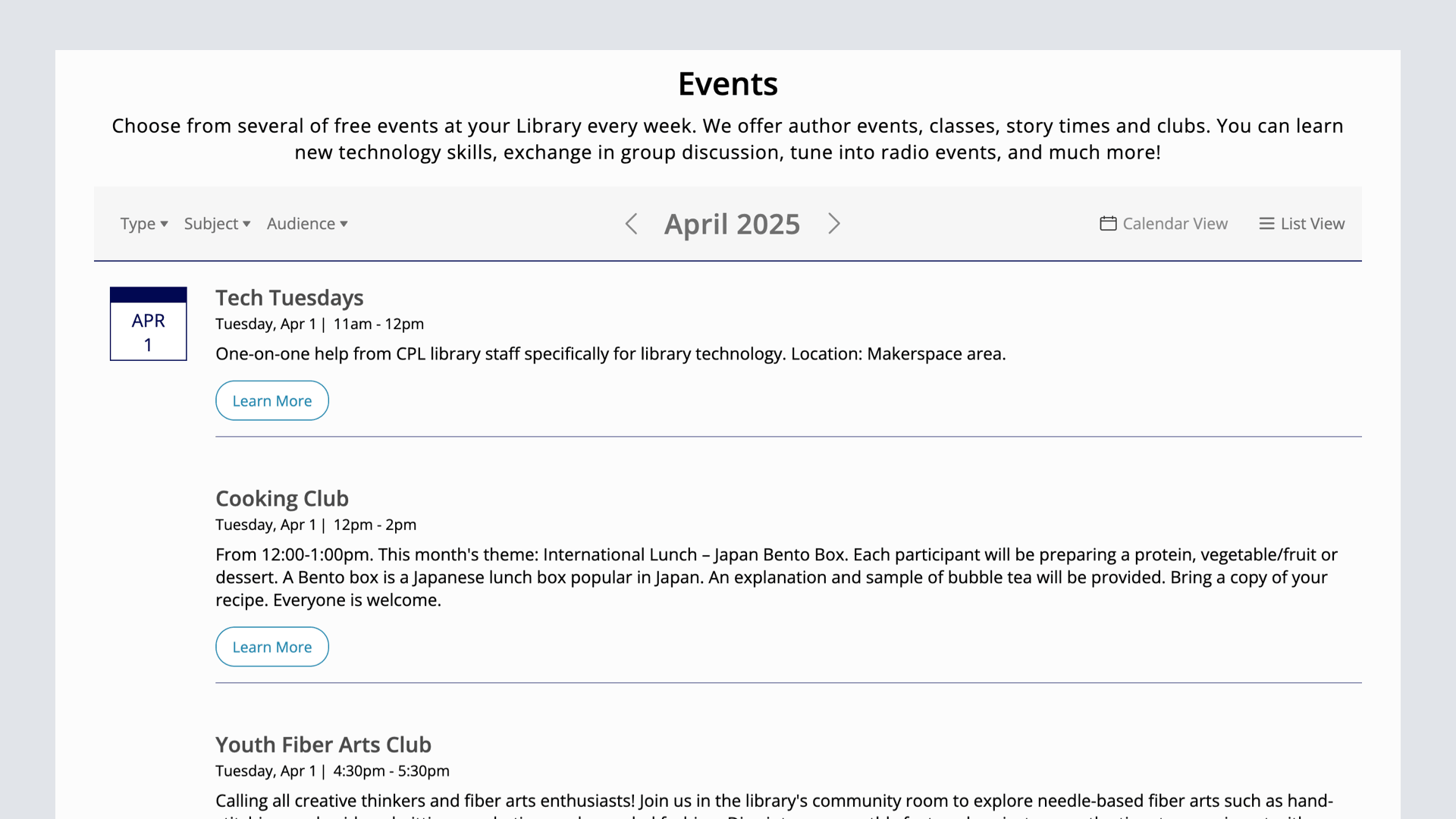This screenshot has width=1456, height=819.
Task: Open the Youth Fiber Arts Club title
Action: point(323,745)
